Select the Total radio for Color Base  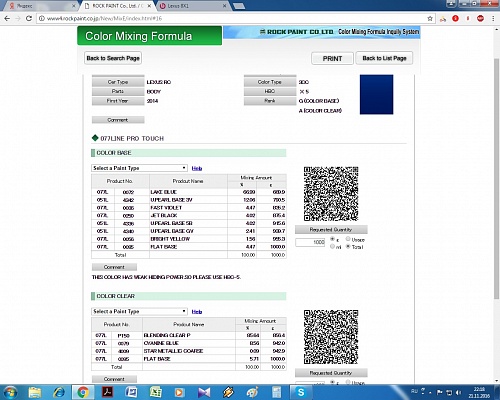point(348,247)
